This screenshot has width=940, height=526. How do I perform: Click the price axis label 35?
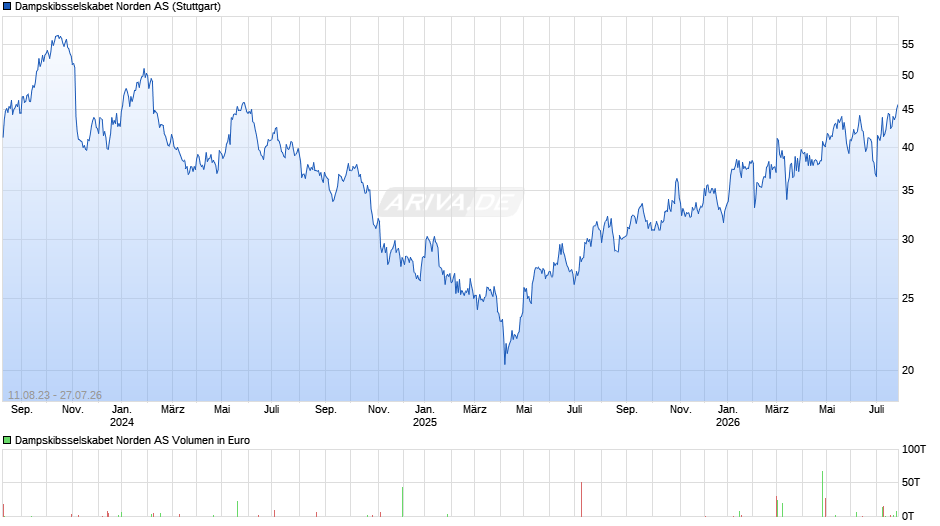click(908, 191)
